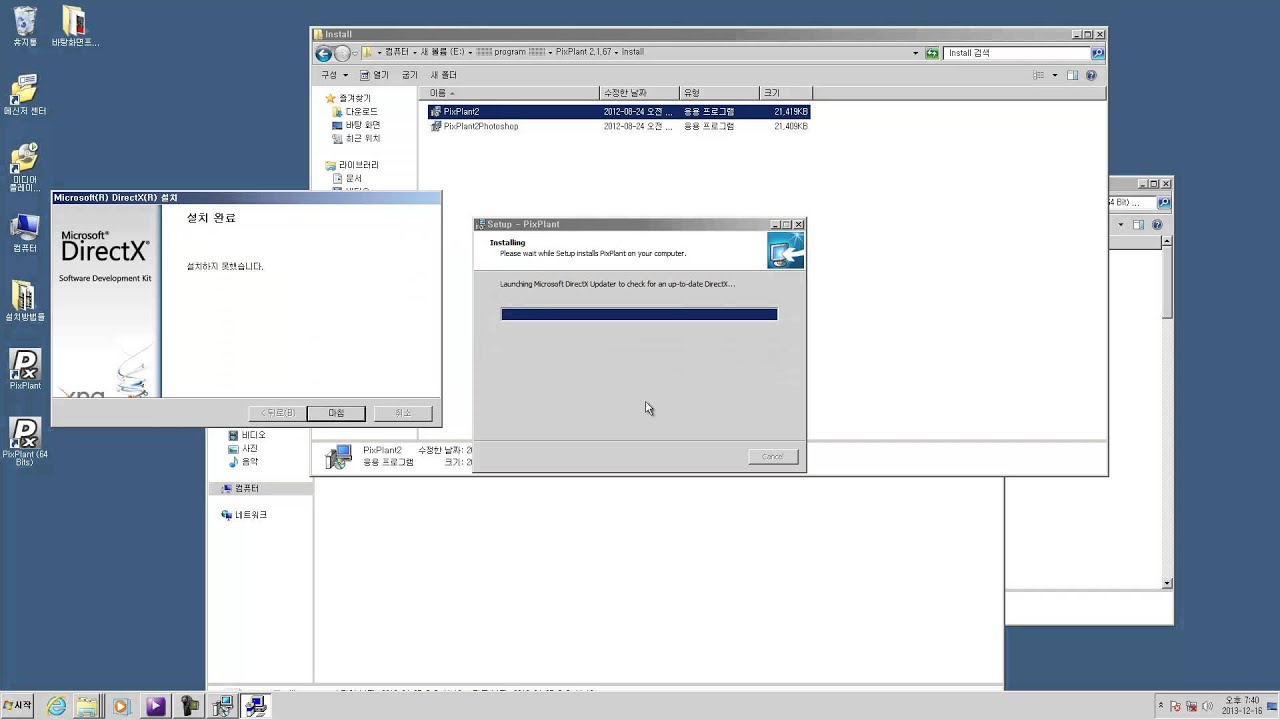Sort by the 크기 column header
The height and width of the screenshot is (720, 1280).
pyautogui.click(x=785, y=93)
